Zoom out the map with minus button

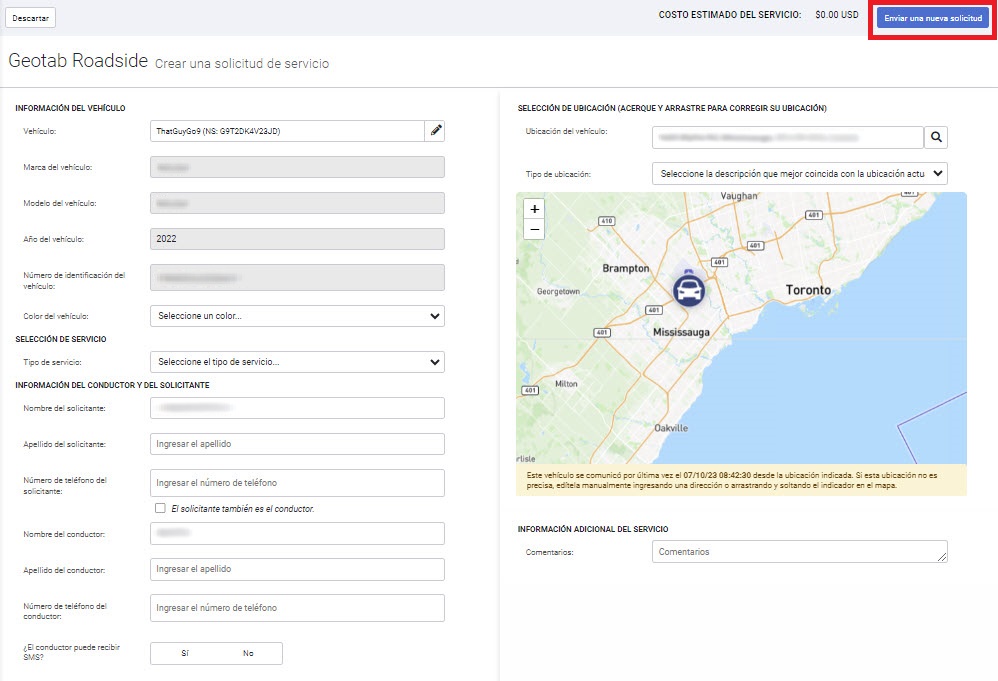(x=534, y=229)
